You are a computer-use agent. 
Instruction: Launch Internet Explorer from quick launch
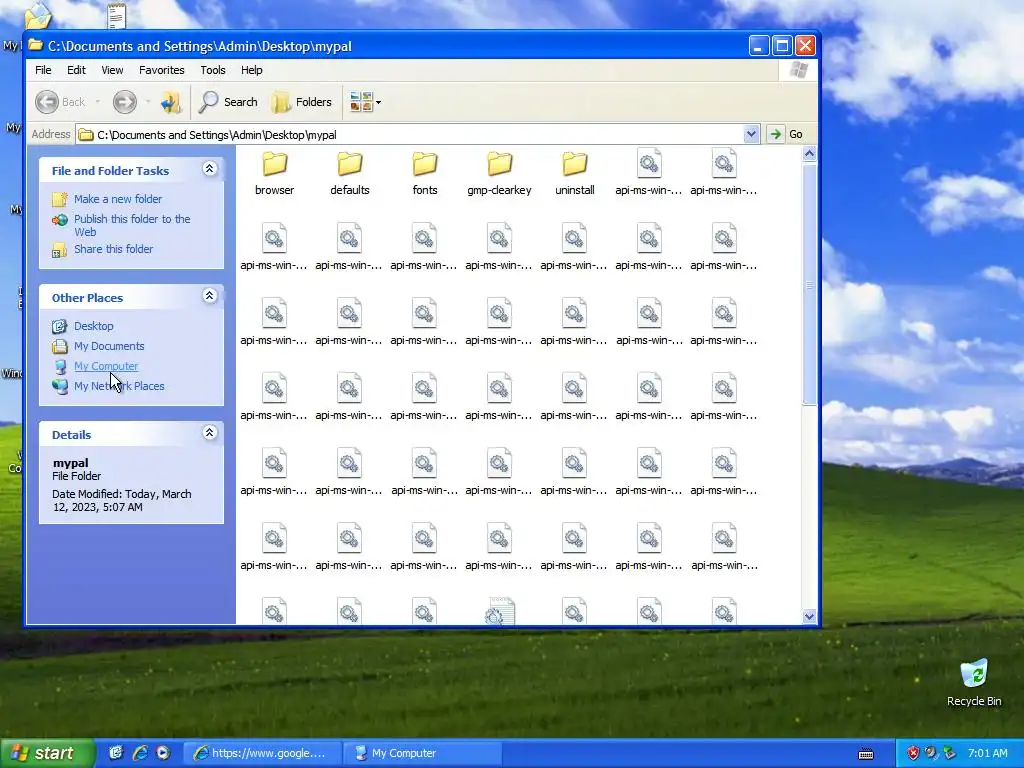pyautogui.click(x=140, y=753)
